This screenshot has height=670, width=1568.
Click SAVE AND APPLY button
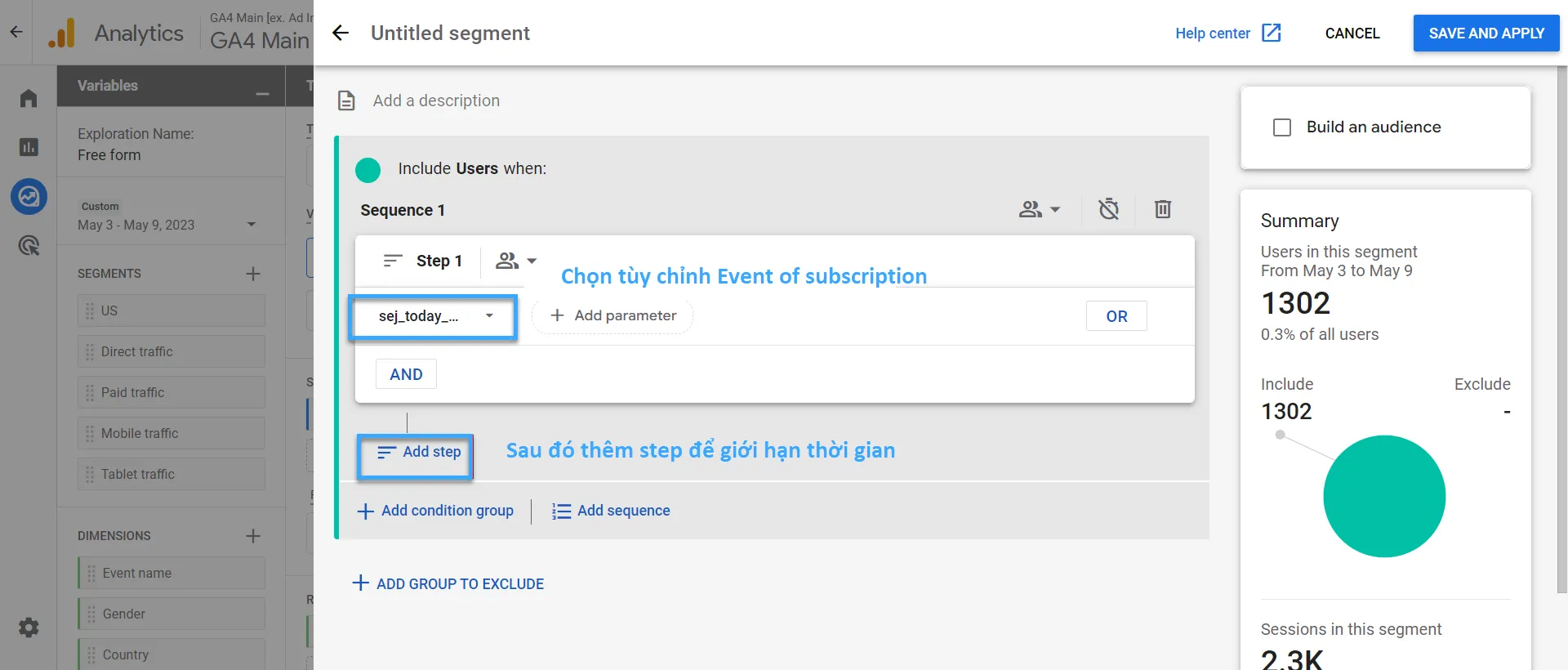(1486, 33)
